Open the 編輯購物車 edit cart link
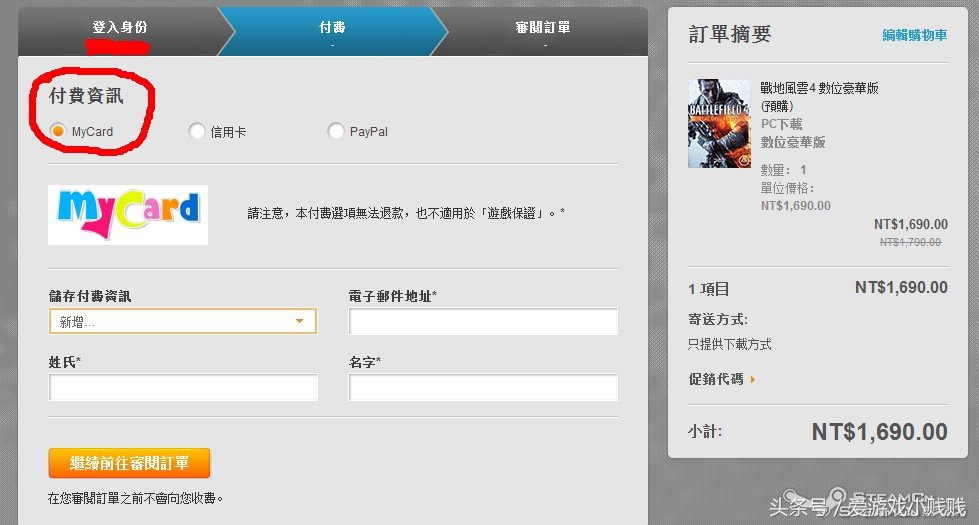The width and height of the screenshot is (979, 525). click(915, 35)
